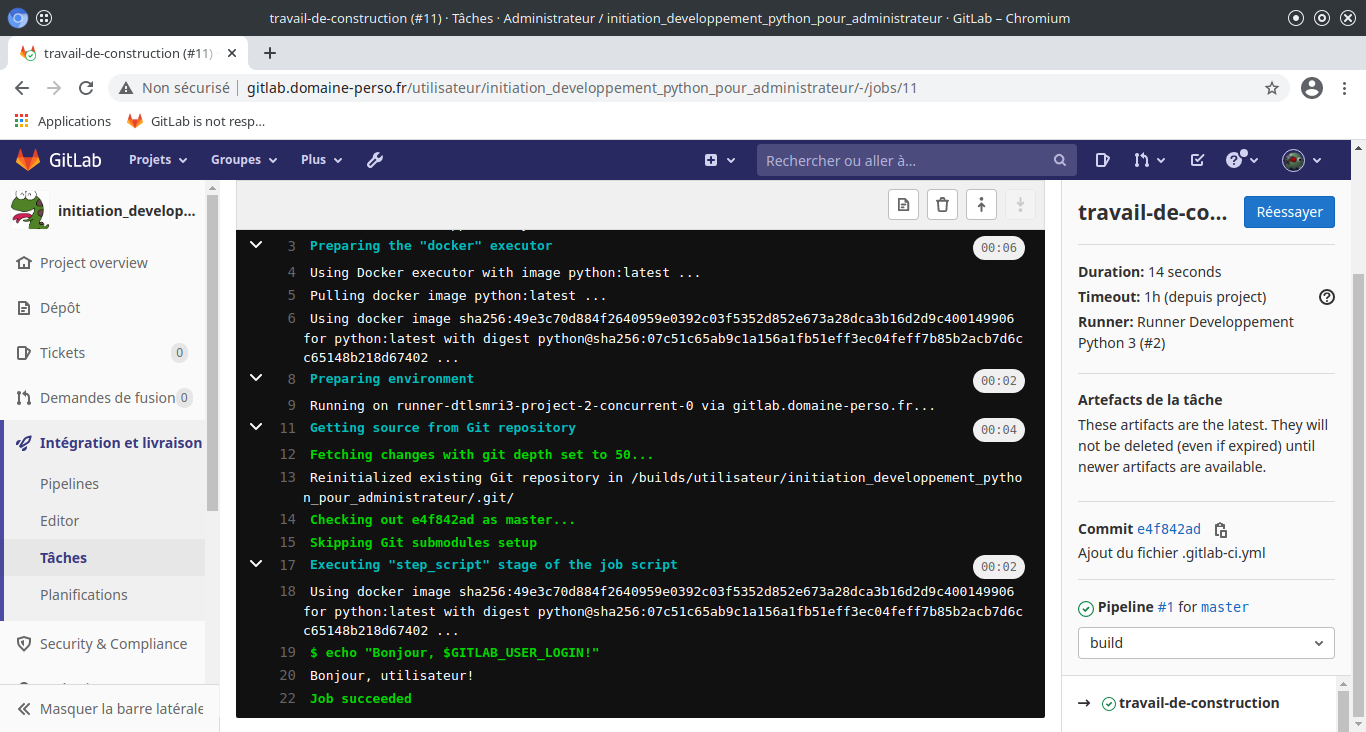Open commit e4f842ad link
1366x732 pixels.
[x=1169, y=529]
